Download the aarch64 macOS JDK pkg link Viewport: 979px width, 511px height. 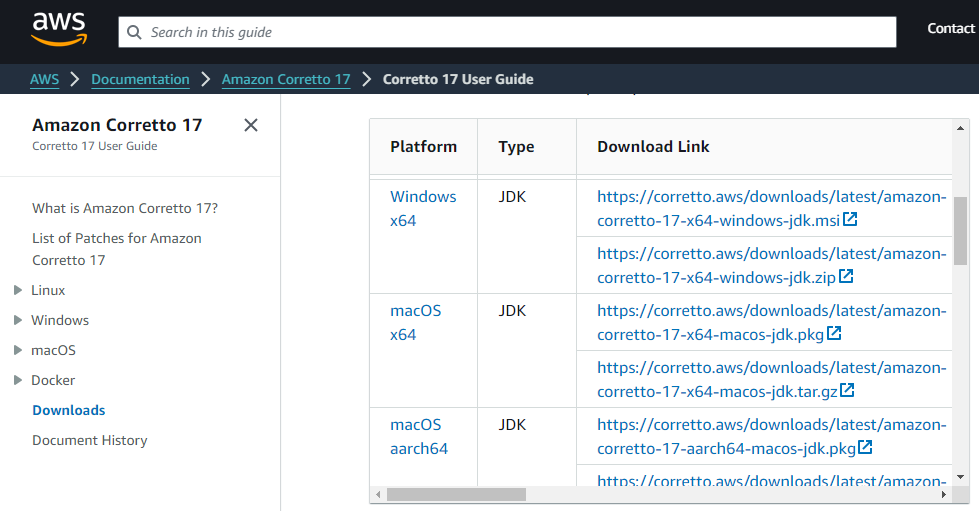[772, 437]
